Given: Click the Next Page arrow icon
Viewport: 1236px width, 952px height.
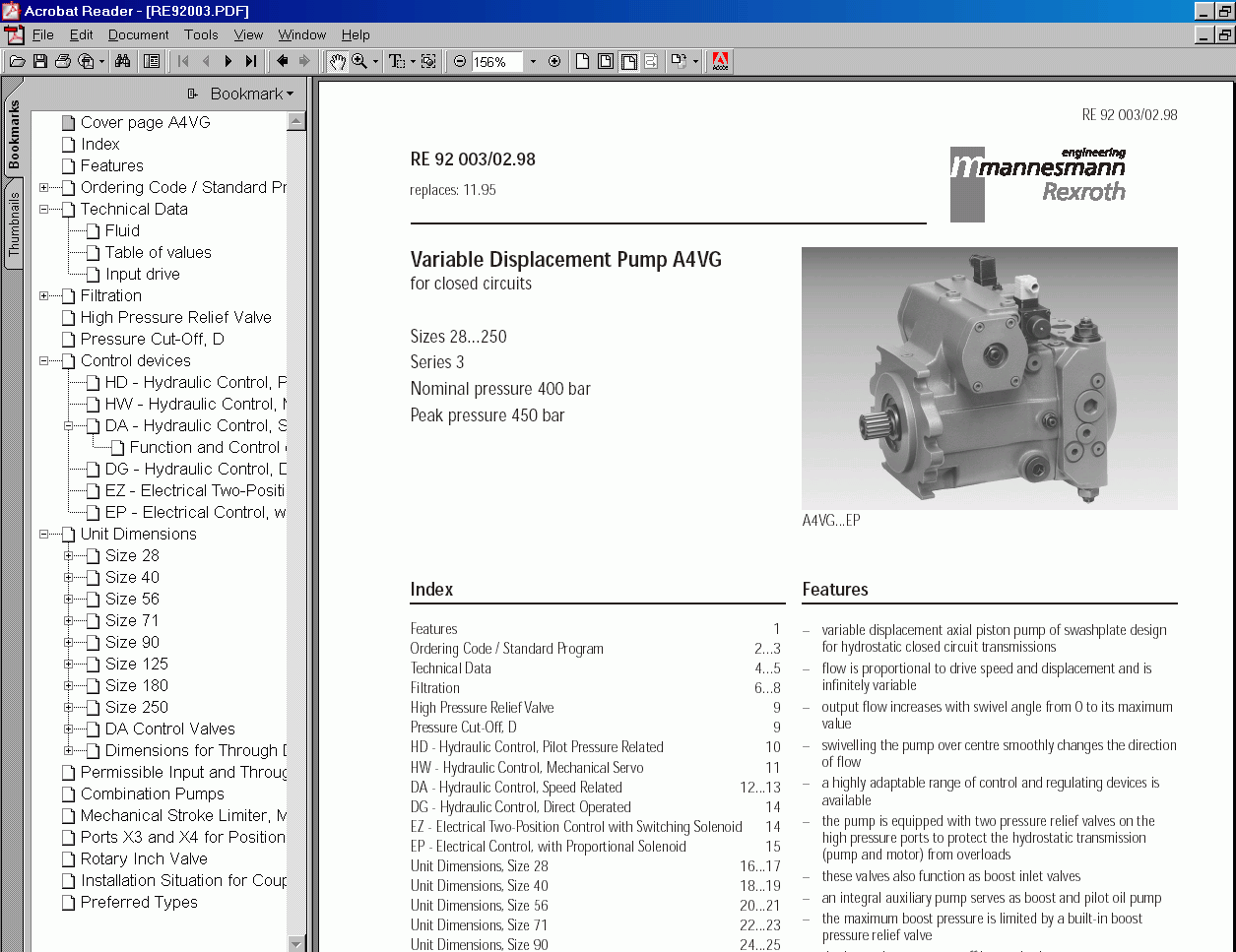Looking at the screenshot, I should [228, 61].
